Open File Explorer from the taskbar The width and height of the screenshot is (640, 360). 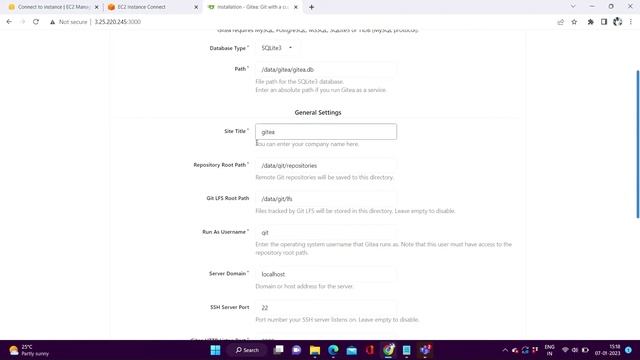pyautogui.click(x=315, y=350)
